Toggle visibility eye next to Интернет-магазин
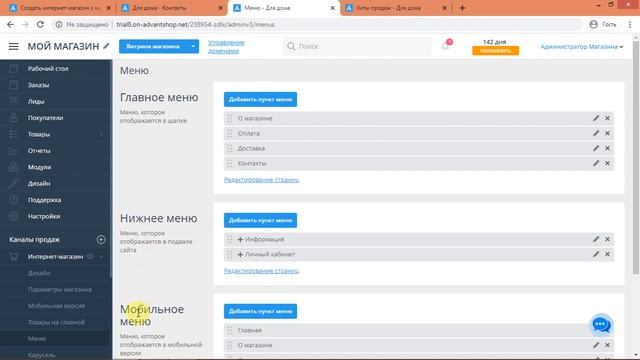Screen dimensions: 640x360 pos(90,256)
